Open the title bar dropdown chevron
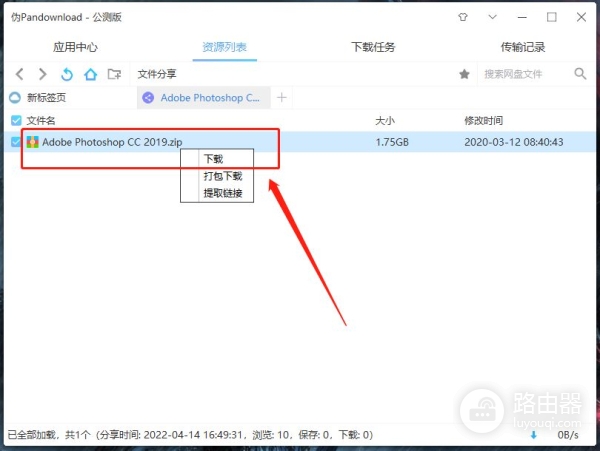 pyautogui.click(x=492, y=17)
